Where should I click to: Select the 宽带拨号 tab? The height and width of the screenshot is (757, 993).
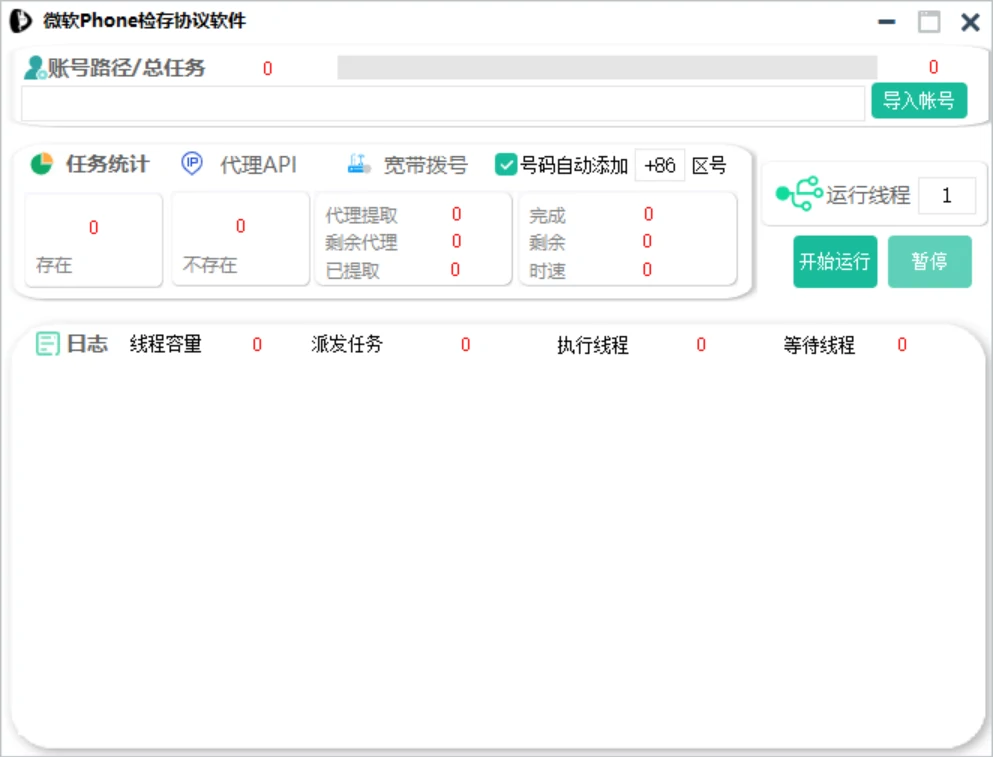tap(426, 165)
